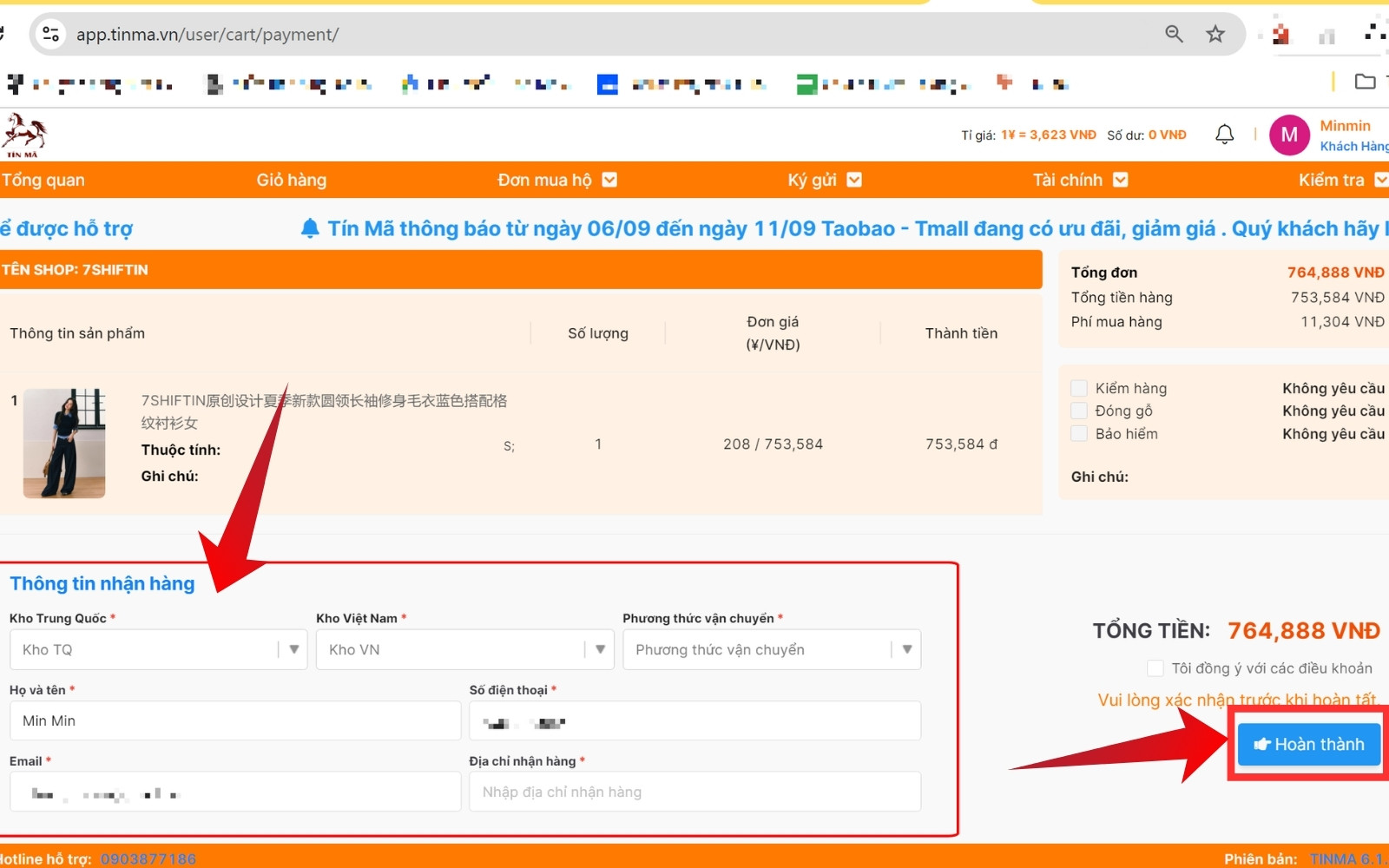This screenshot has width=1389, height=868.
Task: Open the Kho VN dropdown
Action: [x=464, y=649]
